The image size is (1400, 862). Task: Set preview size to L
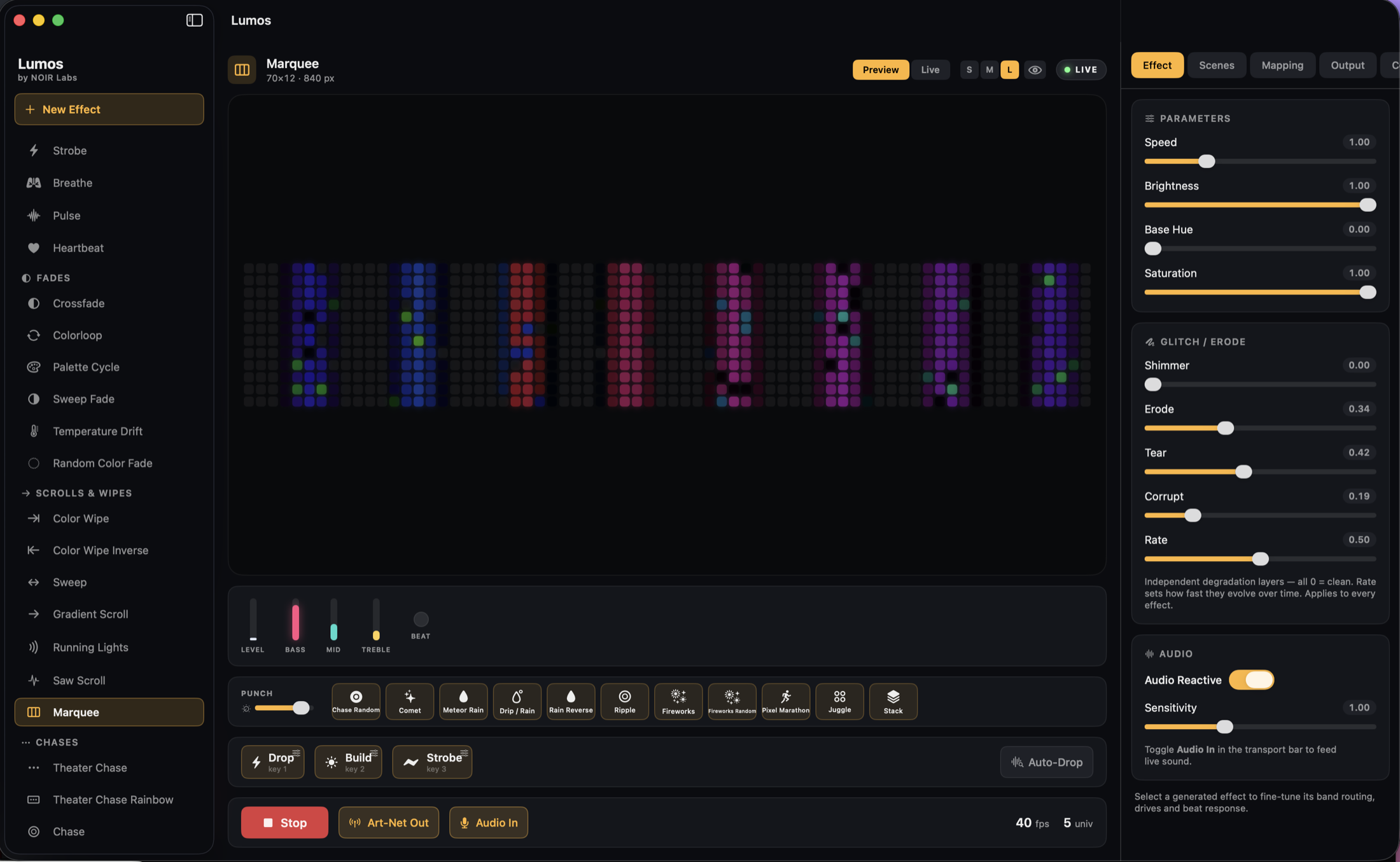click(x=1009, y=69)
